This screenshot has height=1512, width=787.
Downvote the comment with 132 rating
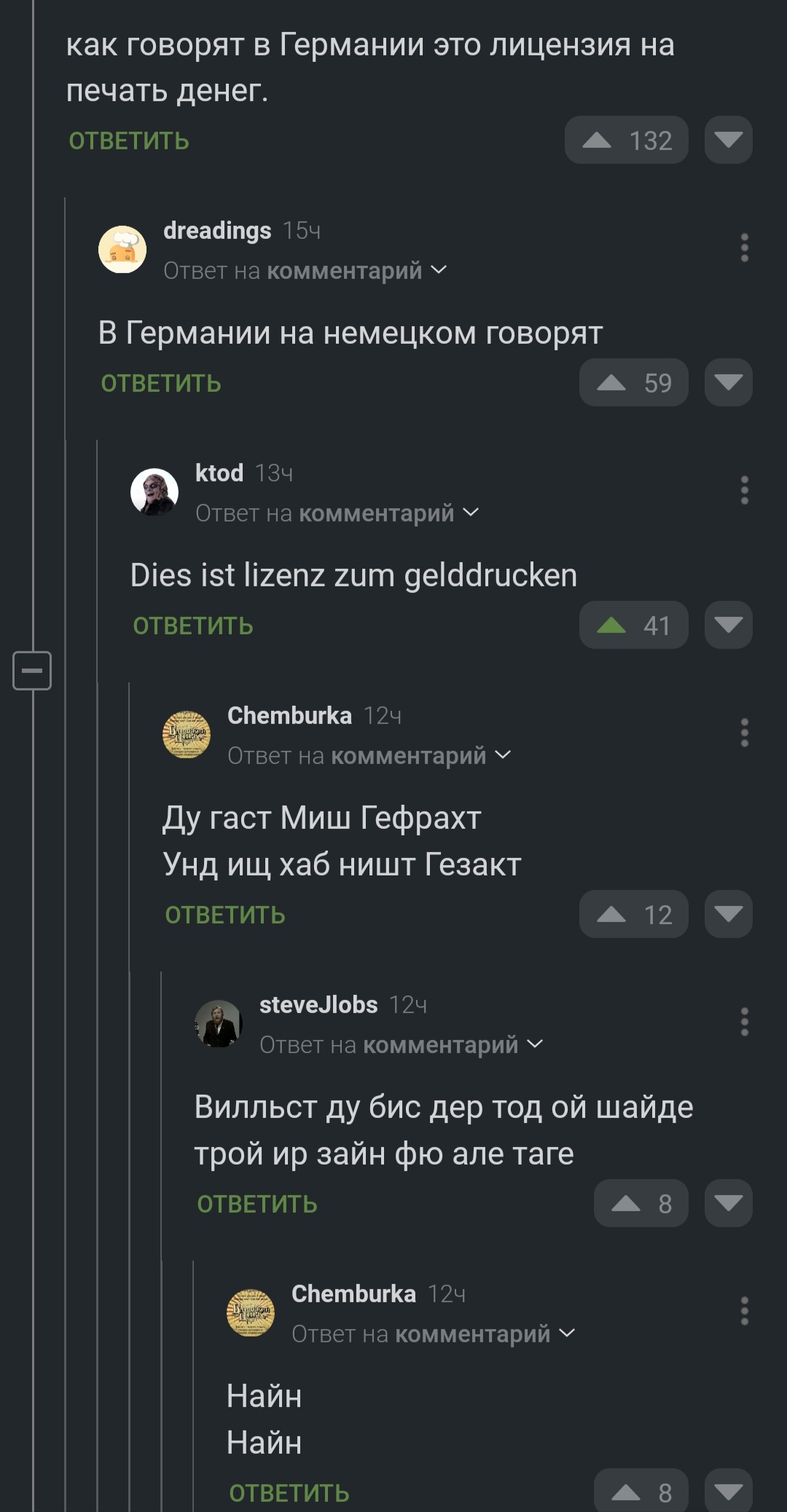click(x=728, y=140)
